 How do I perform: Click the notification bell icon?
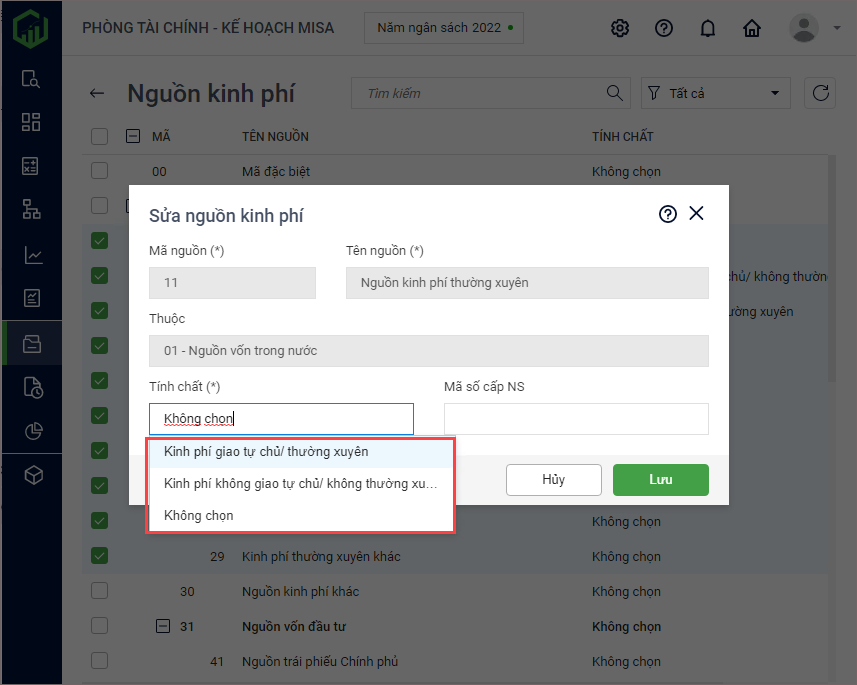pos(708,28)
